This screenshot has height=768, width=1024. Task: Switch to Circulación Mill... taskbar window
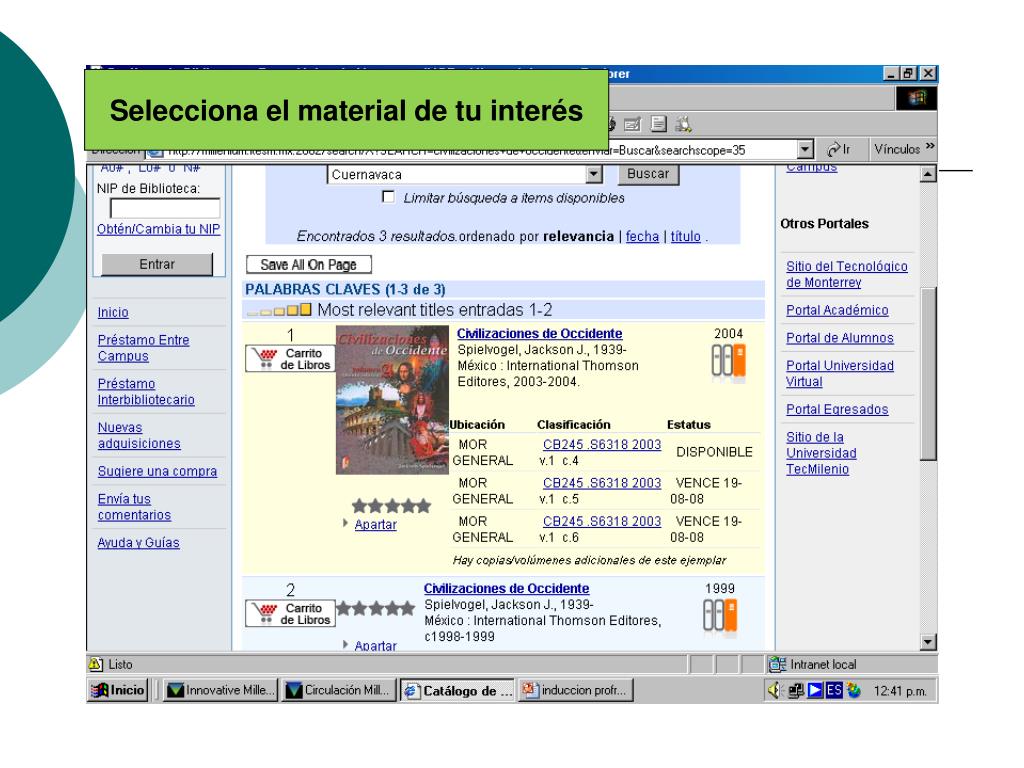(x=340, y=690)
